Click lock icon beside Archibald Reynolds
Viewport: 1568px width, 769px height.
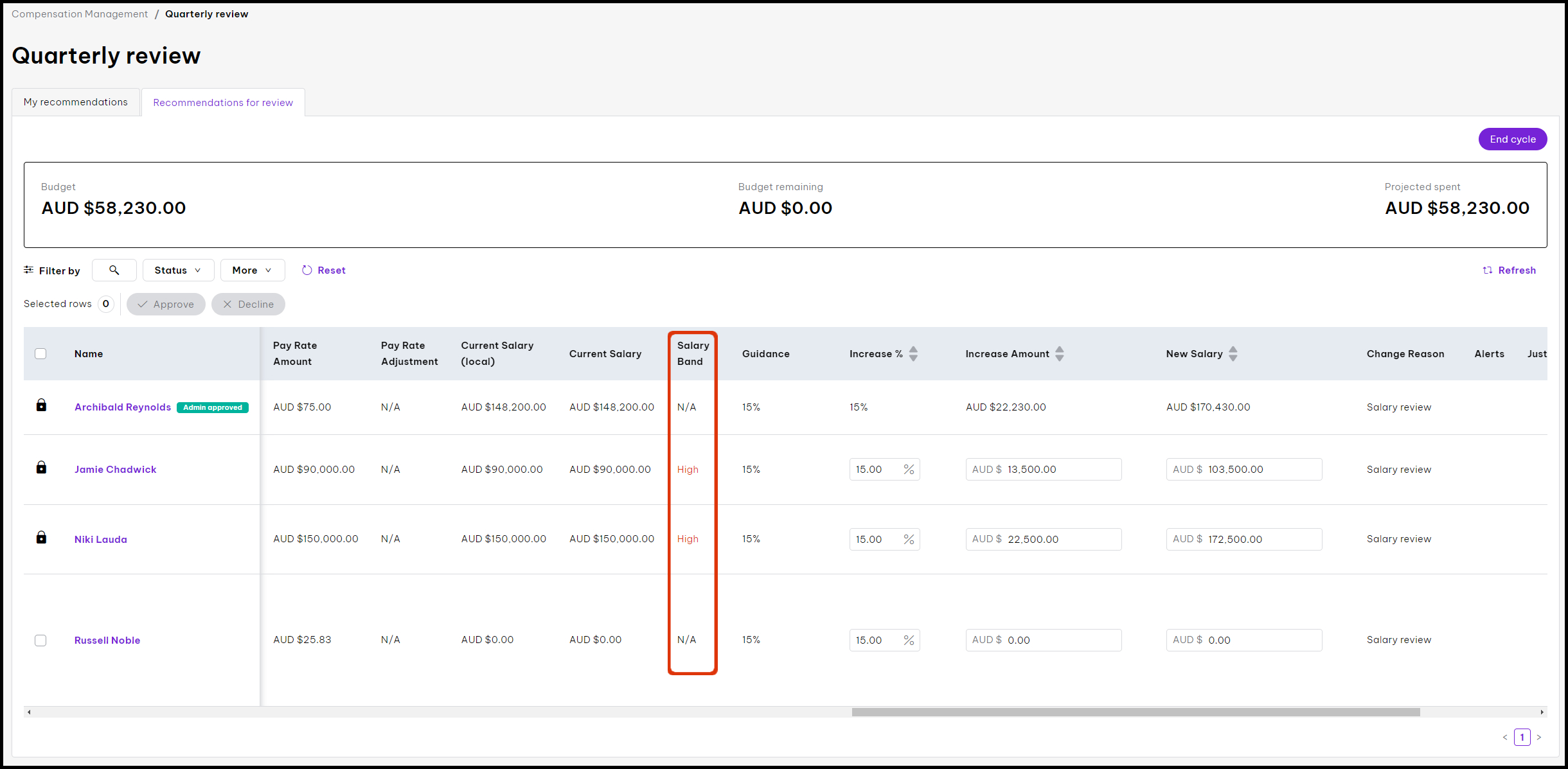41,405
